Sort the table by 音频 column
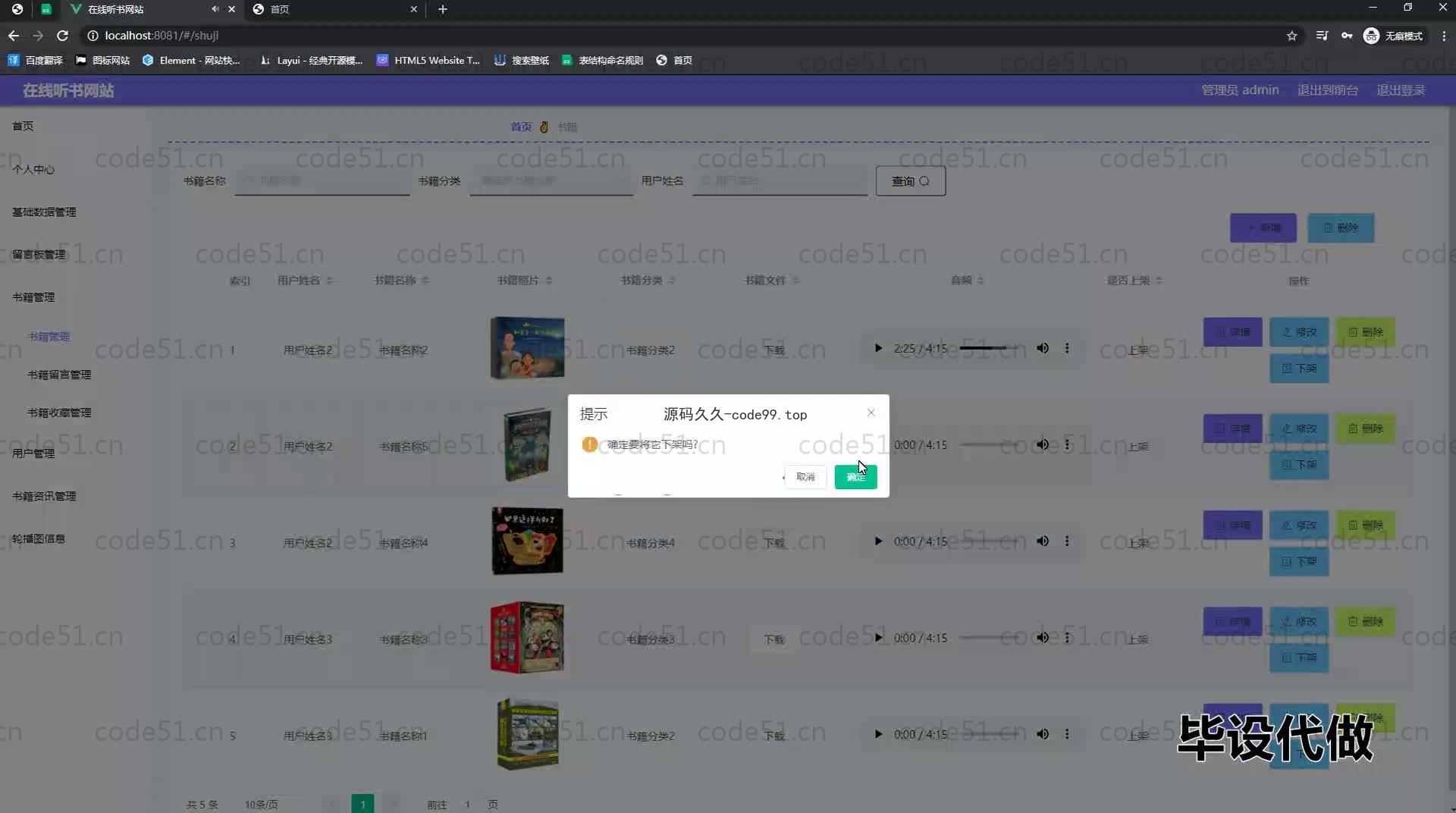The height and width of the screenshot is (813, 1456). pos(981,281)
